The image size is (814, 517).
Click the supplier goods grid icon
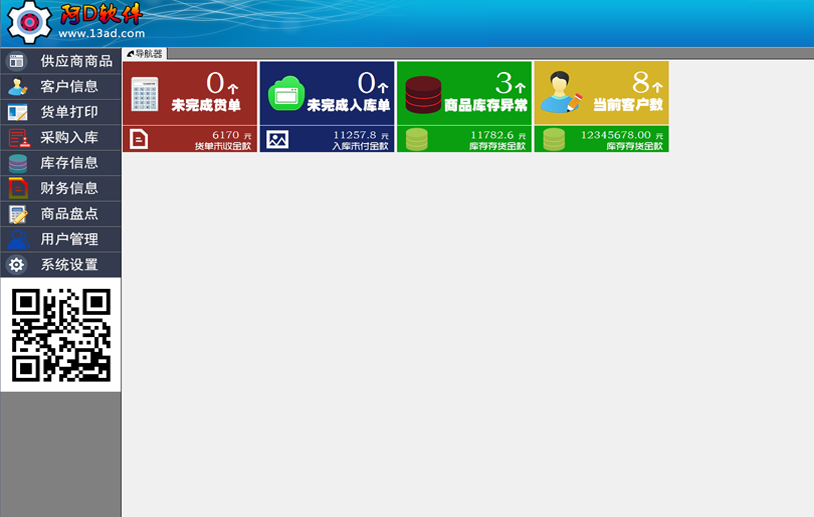17,61
